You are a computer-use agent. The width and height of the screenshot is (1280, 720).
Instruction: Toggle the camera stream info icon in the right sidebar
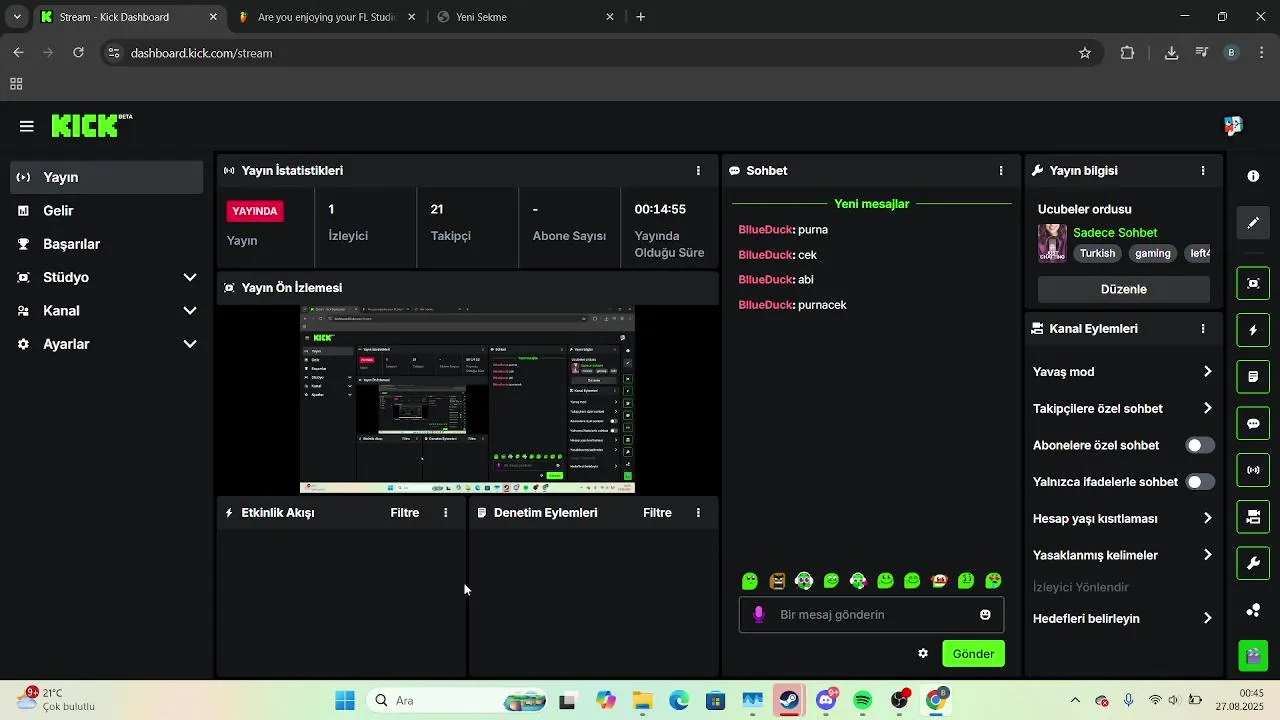[x=1253, y=517]
